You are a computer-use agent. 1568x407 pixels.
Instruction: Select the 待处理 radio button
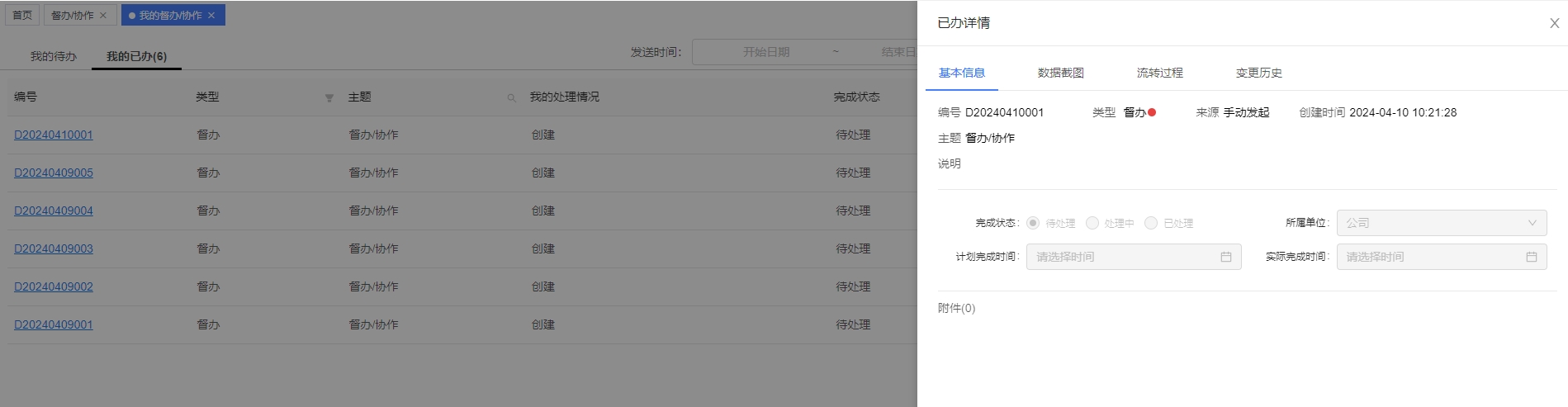pos(1033,223)
